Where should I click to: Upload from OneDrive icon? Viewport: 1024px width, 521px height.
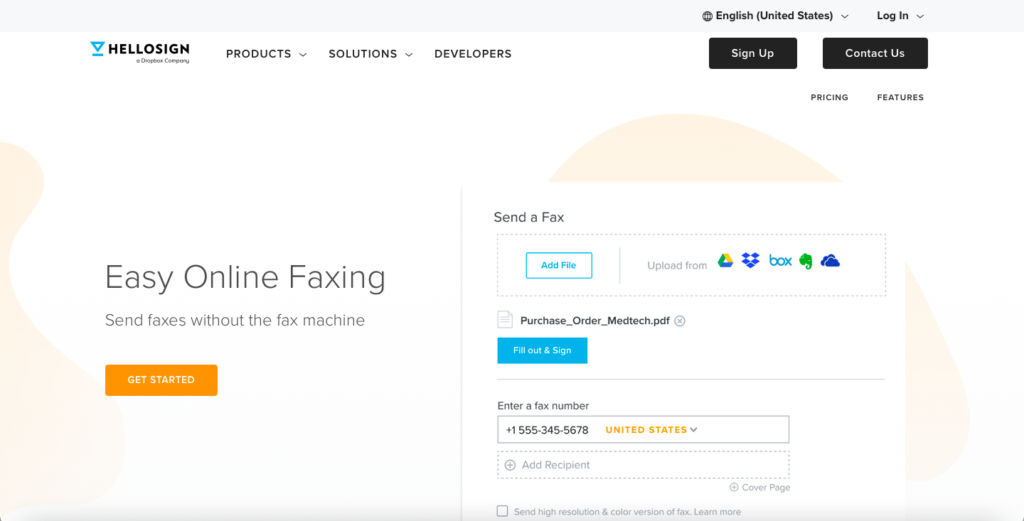coord(830,261)
